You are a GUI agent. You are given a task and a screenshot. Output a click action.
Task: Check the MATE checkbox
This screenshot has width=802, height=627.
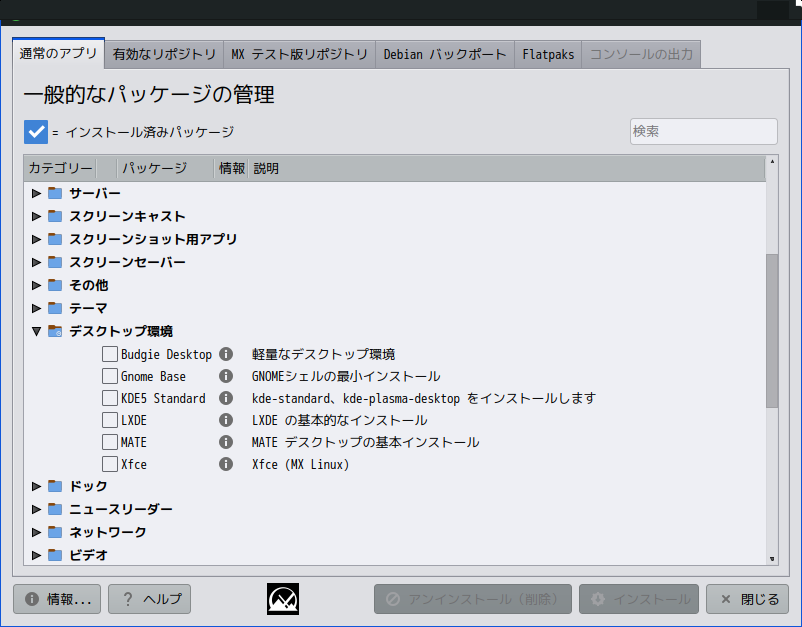point(109,442)
